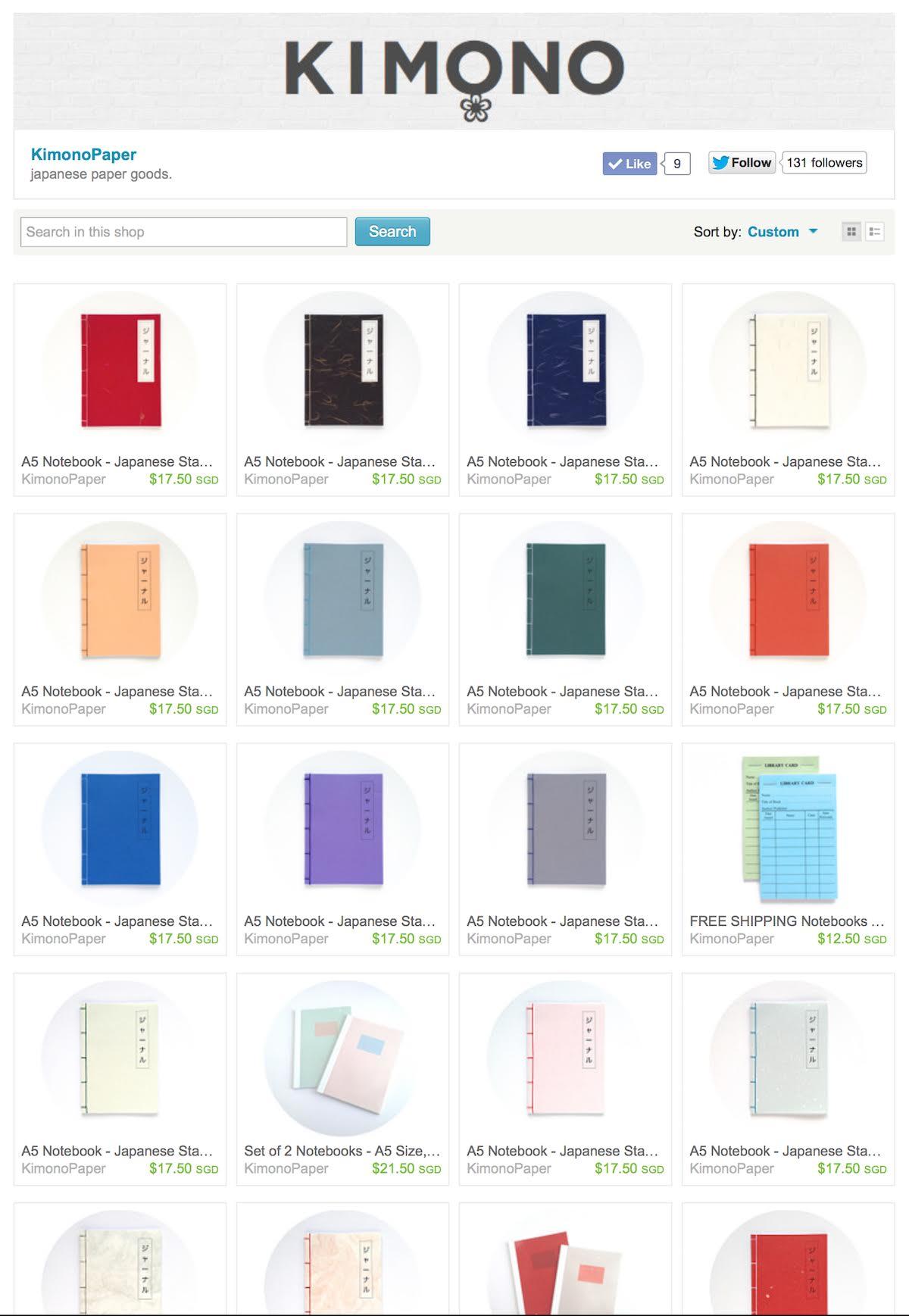Click the Facebook Like checkmark button
Screen dimensions: 909x1316
click(629, 164)
